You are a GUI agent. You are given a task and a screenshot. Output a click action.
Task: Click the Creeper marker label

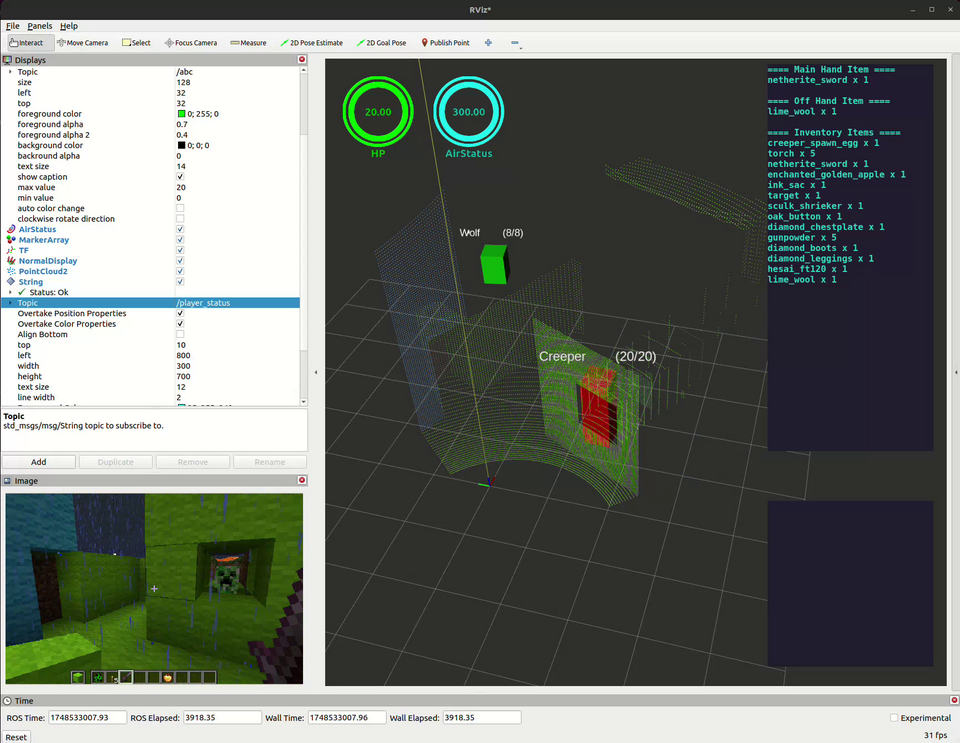(562, 356)
